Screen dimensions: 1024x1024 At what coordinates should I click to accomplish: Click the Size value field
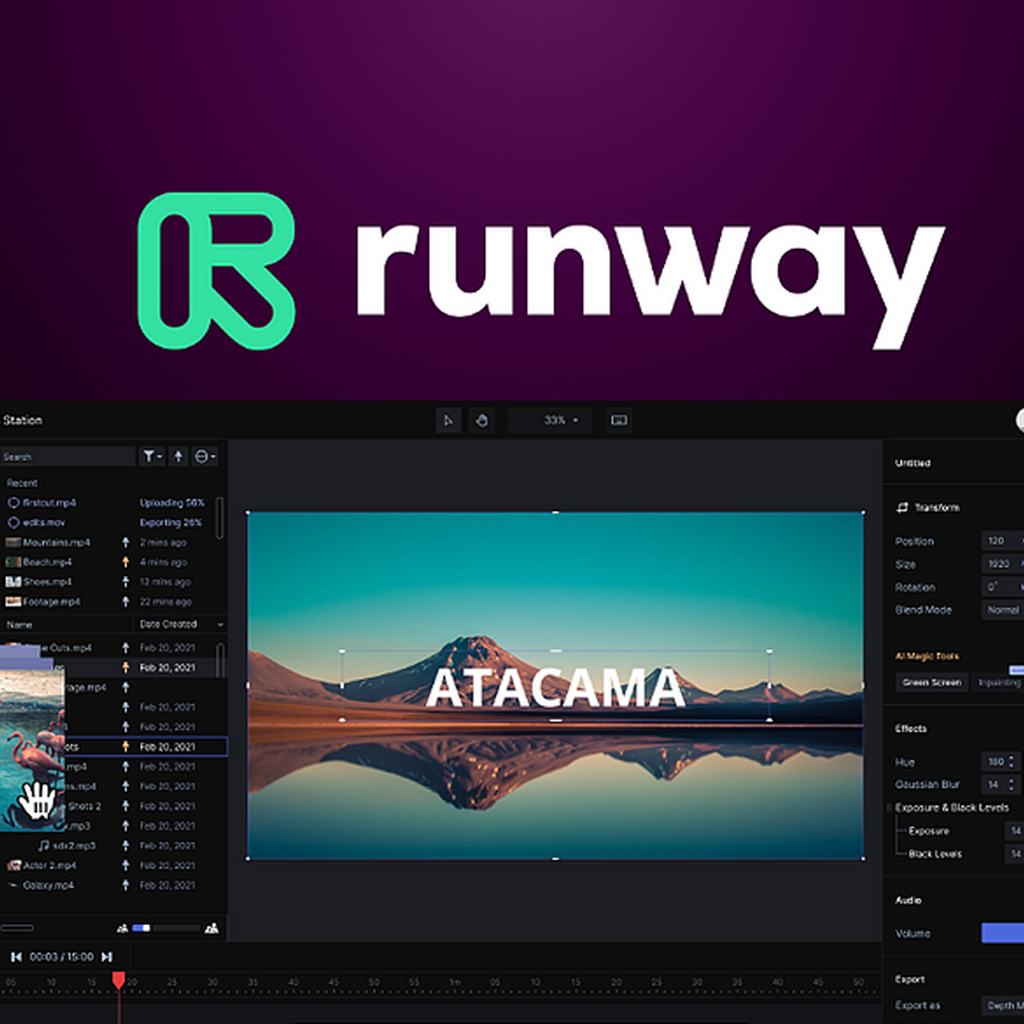point(1002,564)
